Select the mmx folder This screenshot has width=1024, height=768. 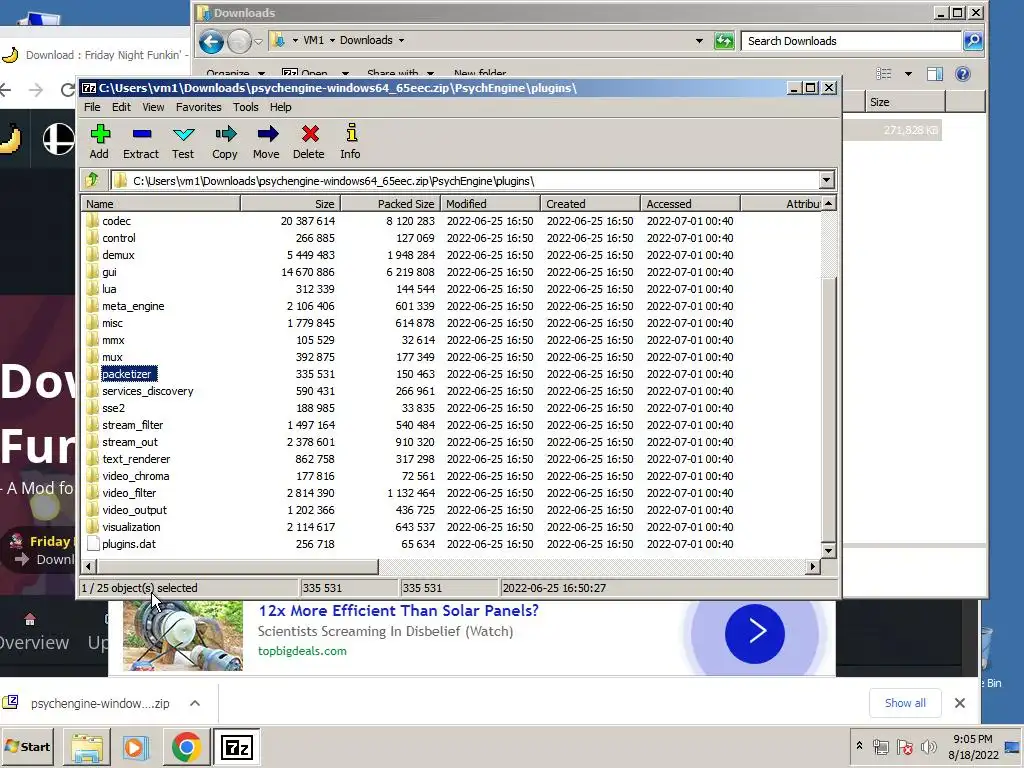click(x=113, y=340)
